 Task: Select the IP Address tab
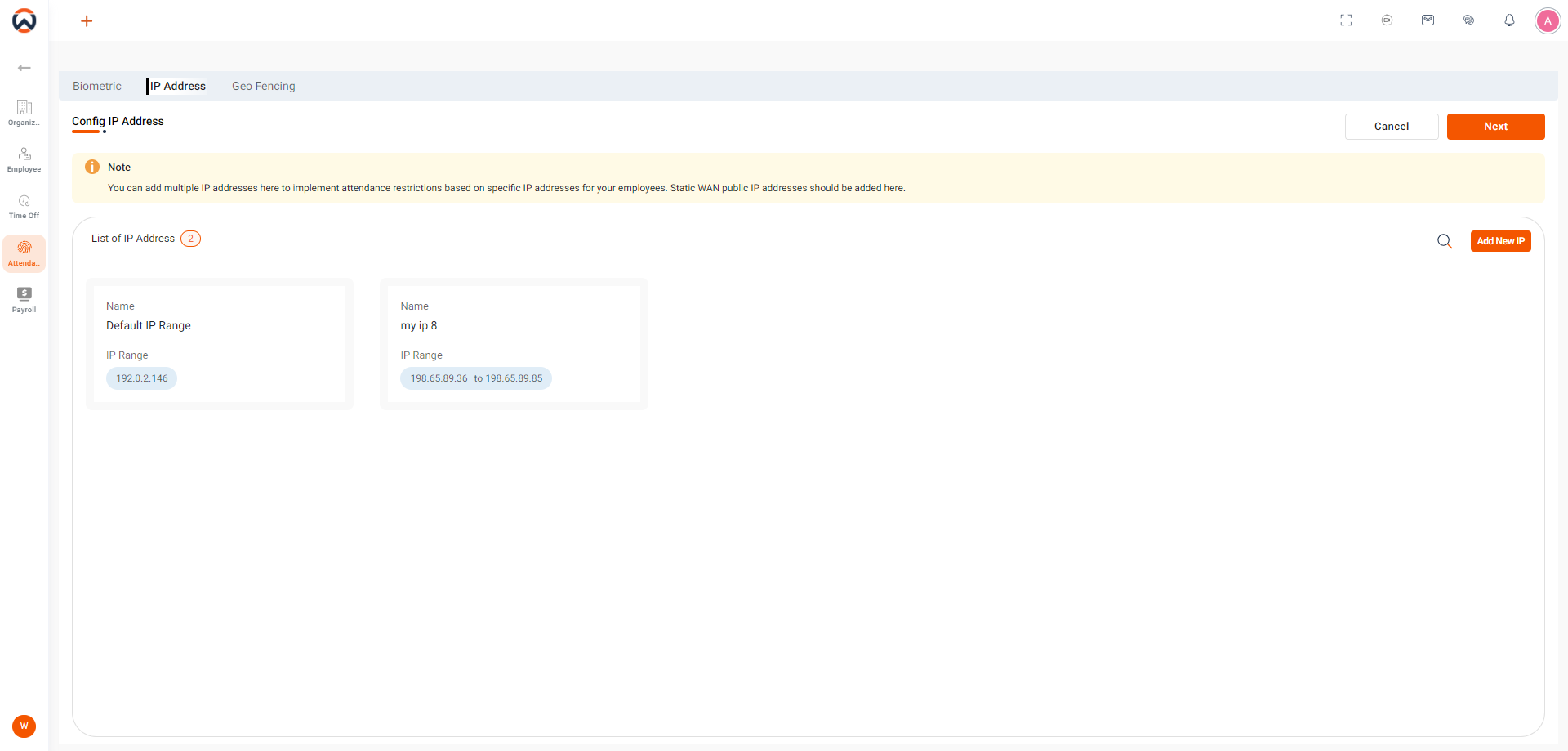[178, 86]
